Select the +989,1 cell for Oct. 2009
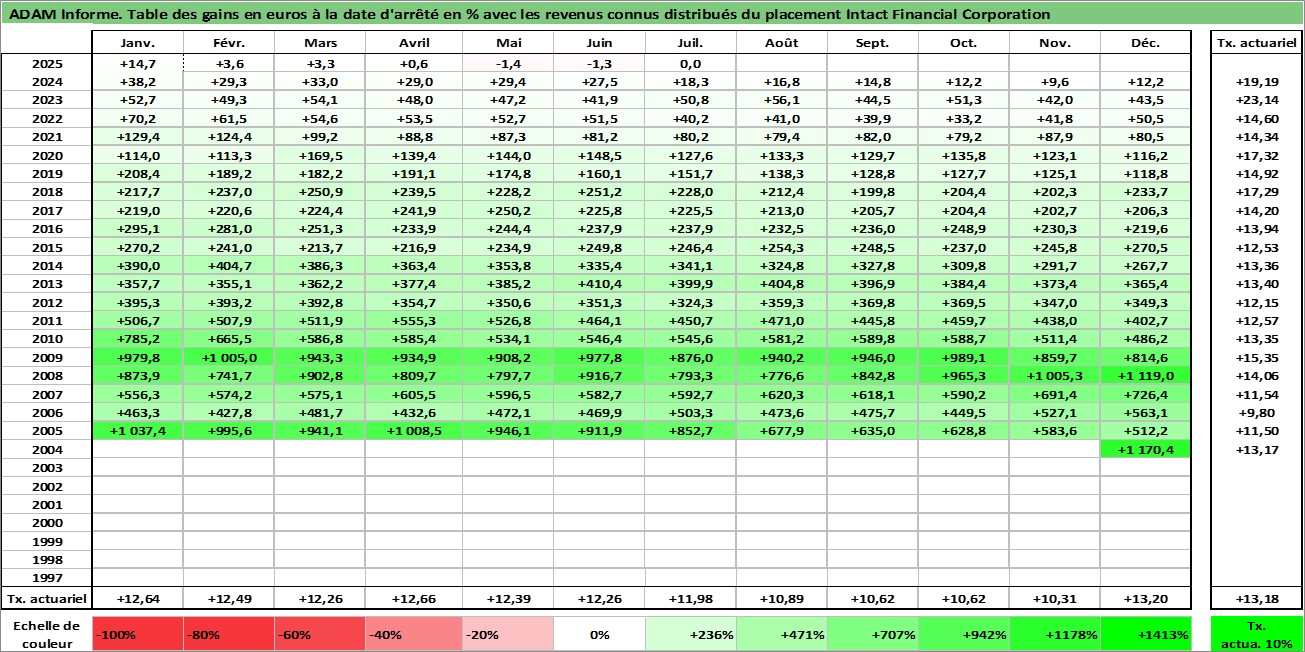The height and width of the screenshot is (652, 1305). tap(964, 357)
